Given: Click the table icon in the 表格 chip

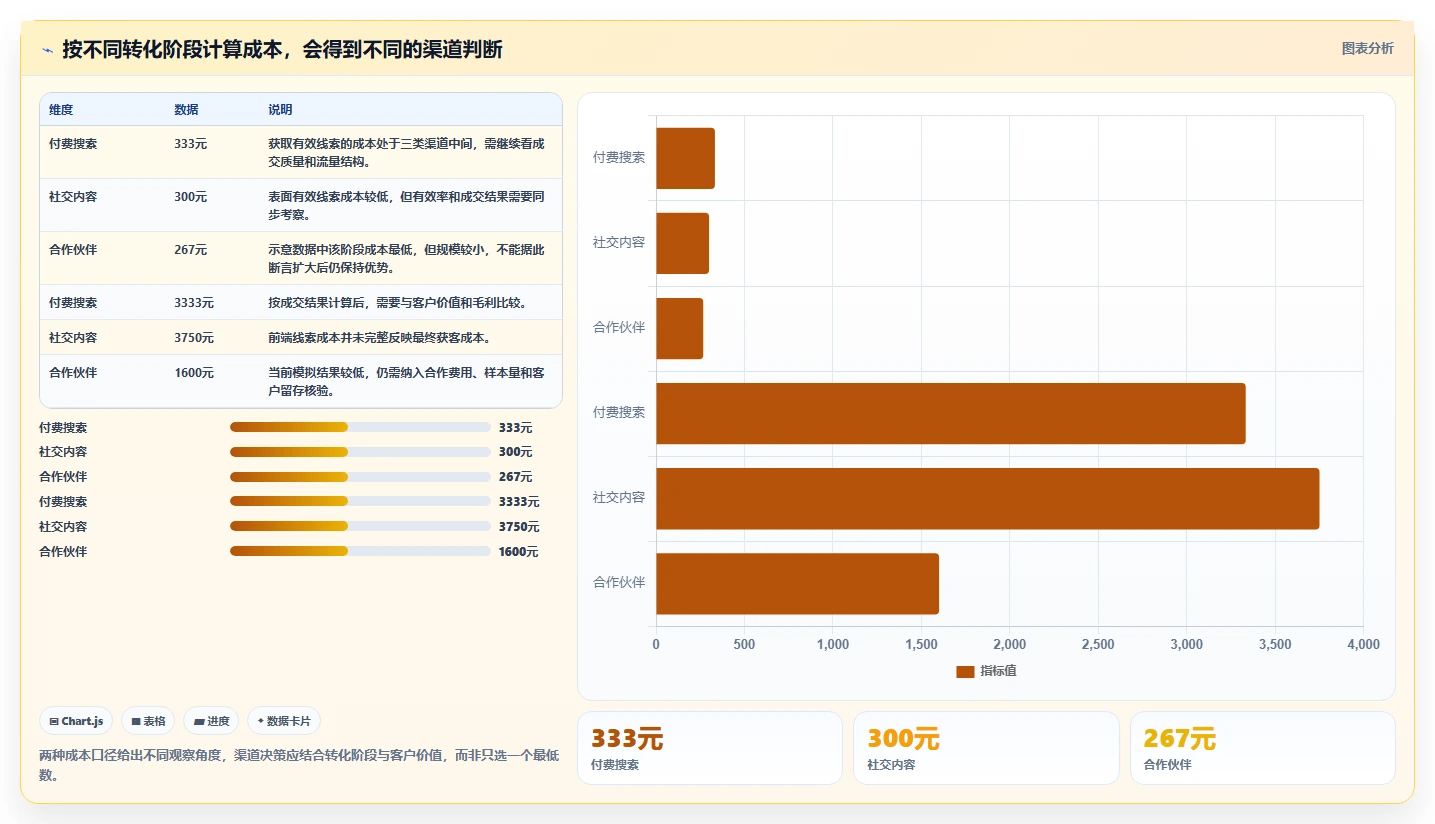Looking at the screenshot, I should click(x=136, y=721).
